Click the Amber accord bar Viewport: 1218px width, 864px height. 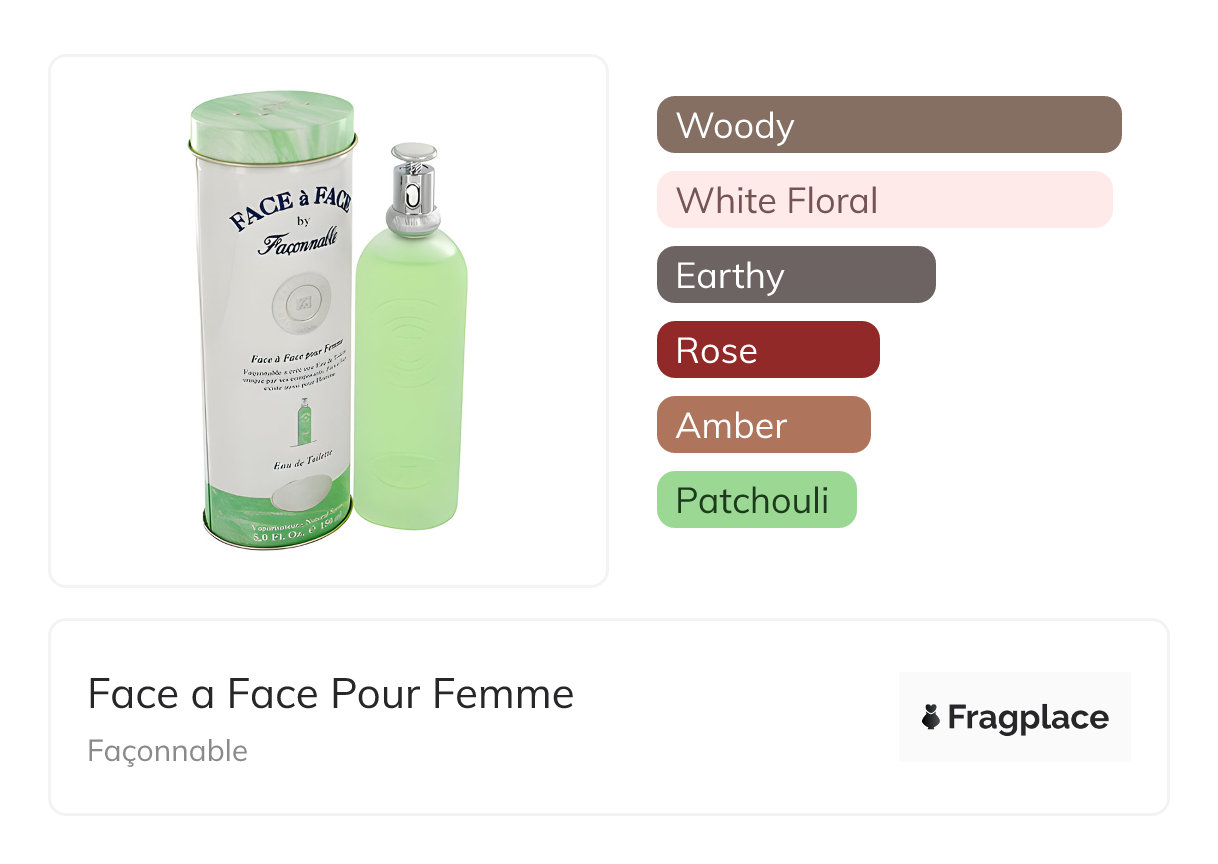[763, 425]
